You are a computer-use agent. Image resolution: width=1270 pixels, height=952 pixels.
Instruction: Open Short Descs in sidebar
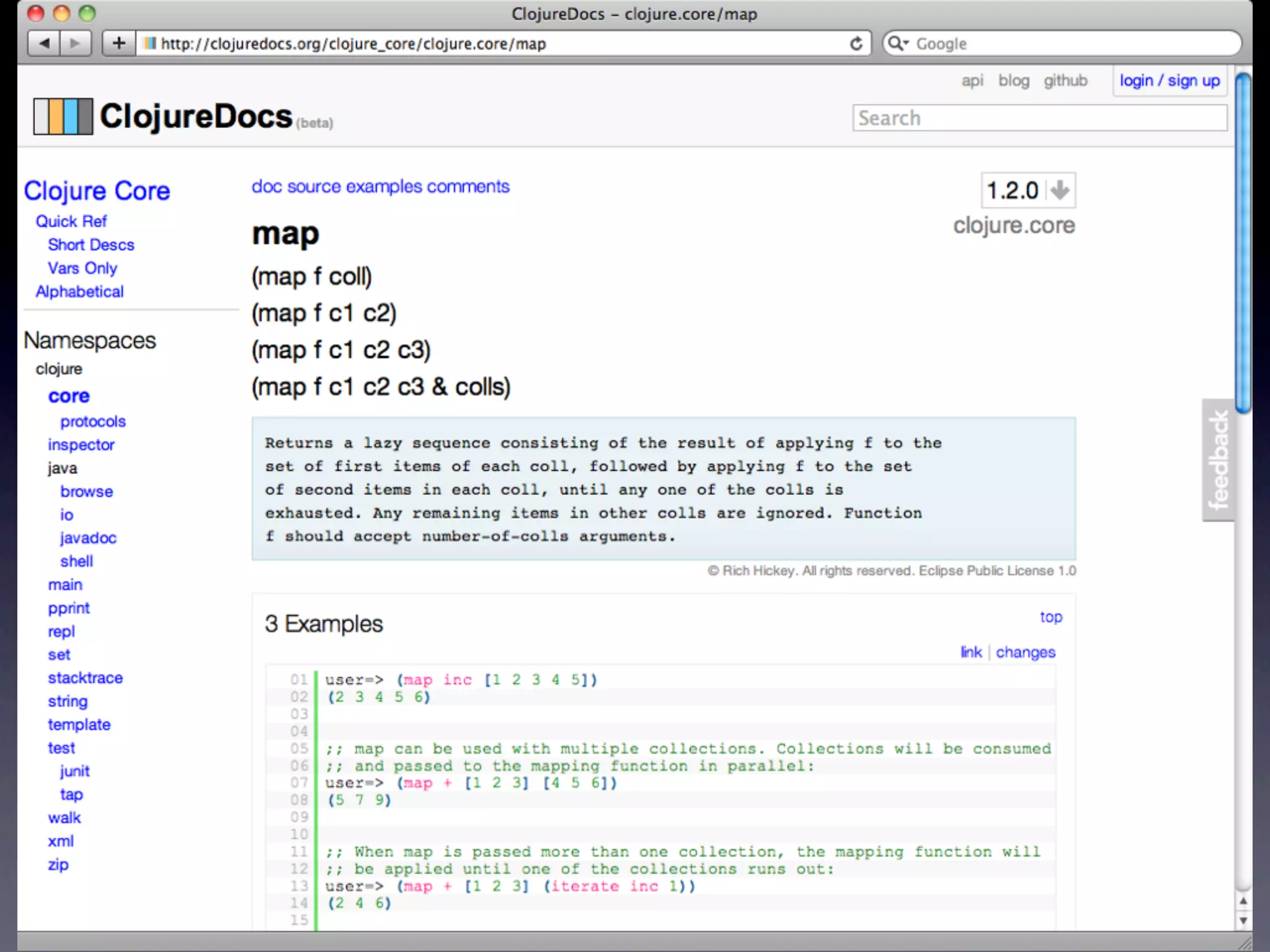pos(91,245)
